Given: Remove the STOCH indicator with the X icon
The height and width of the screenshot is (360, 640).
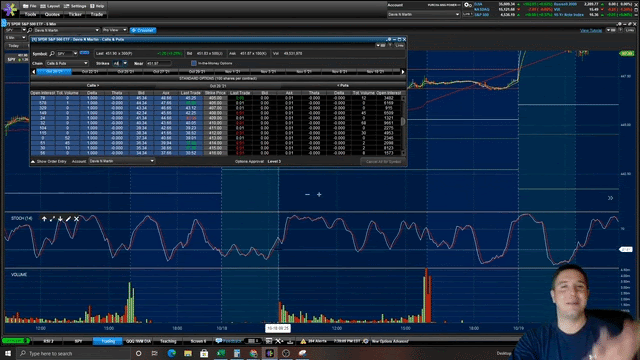Looking at the screenshot, I should pyautogui.click(x=76, y=219).
